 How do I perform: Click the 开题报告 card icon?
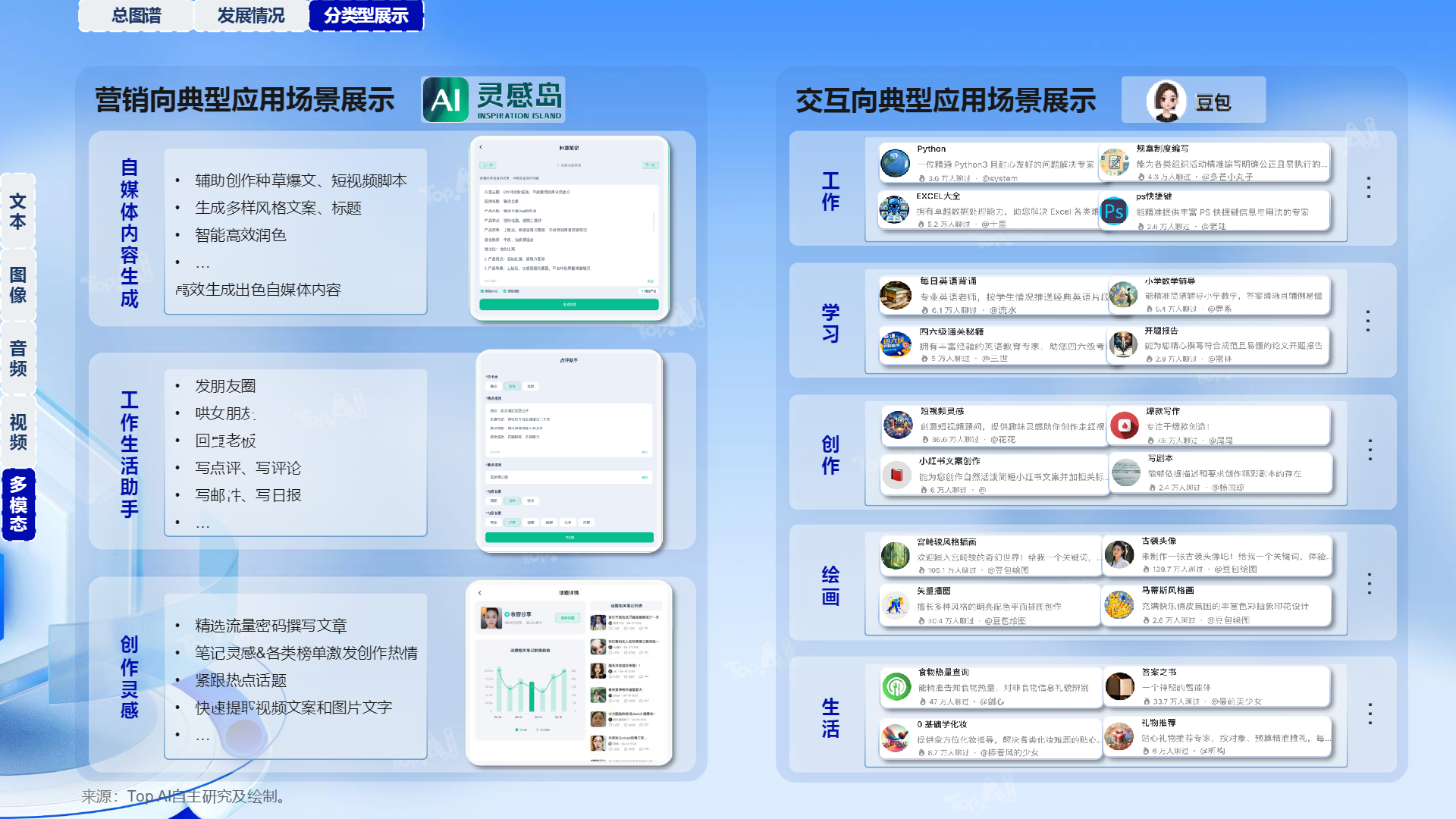(x=1122, y=344)
